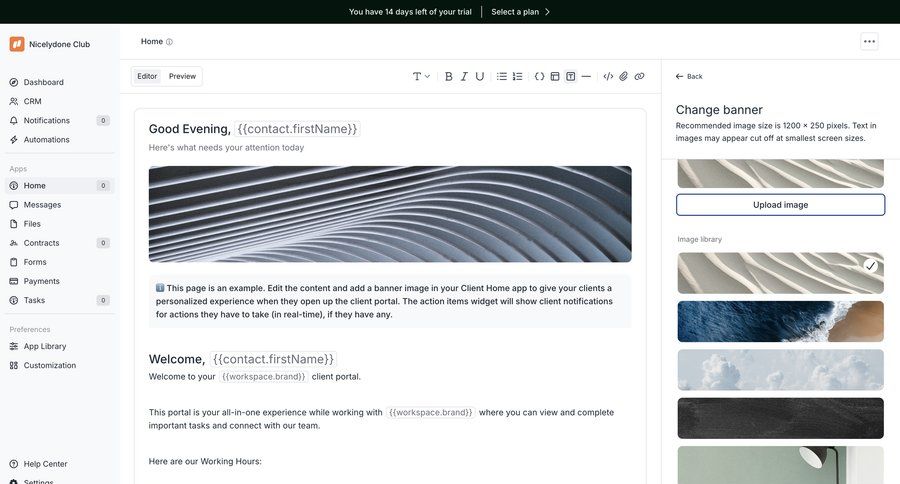Insert a bulleted list
Image resolution: width=900 pixels, height=484 pixels.
[x=502, y=76]
